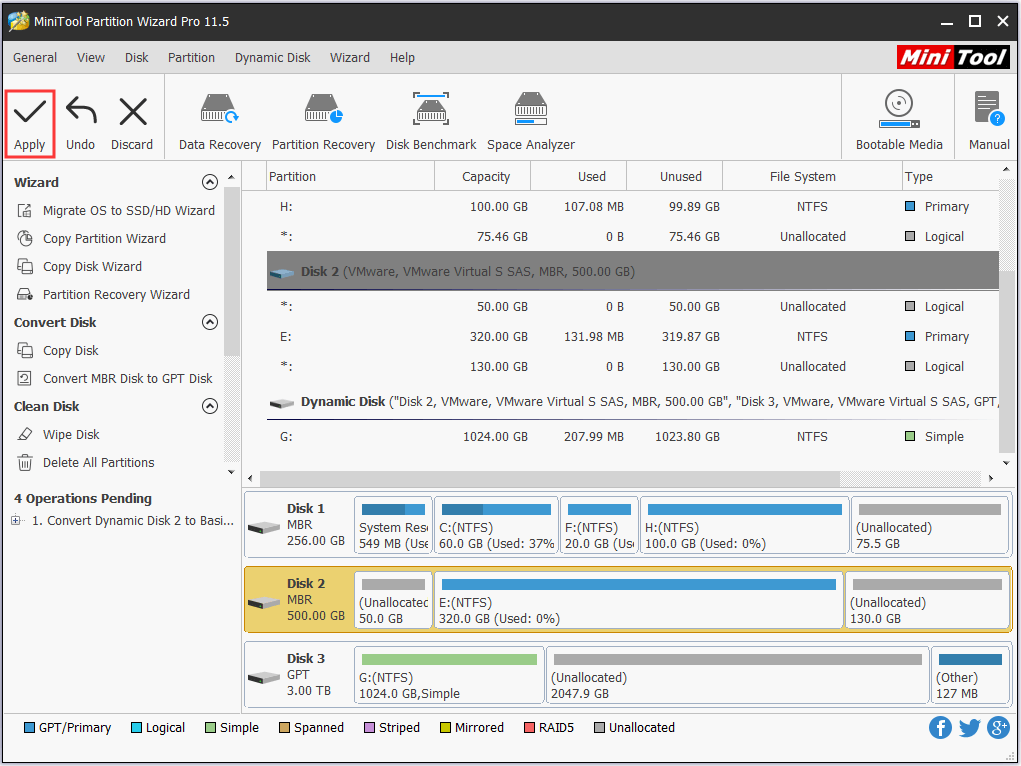Select 2047.9 GB unallocated block on Disk 3
Screen dimensions: 1021x766
[737, 675]
